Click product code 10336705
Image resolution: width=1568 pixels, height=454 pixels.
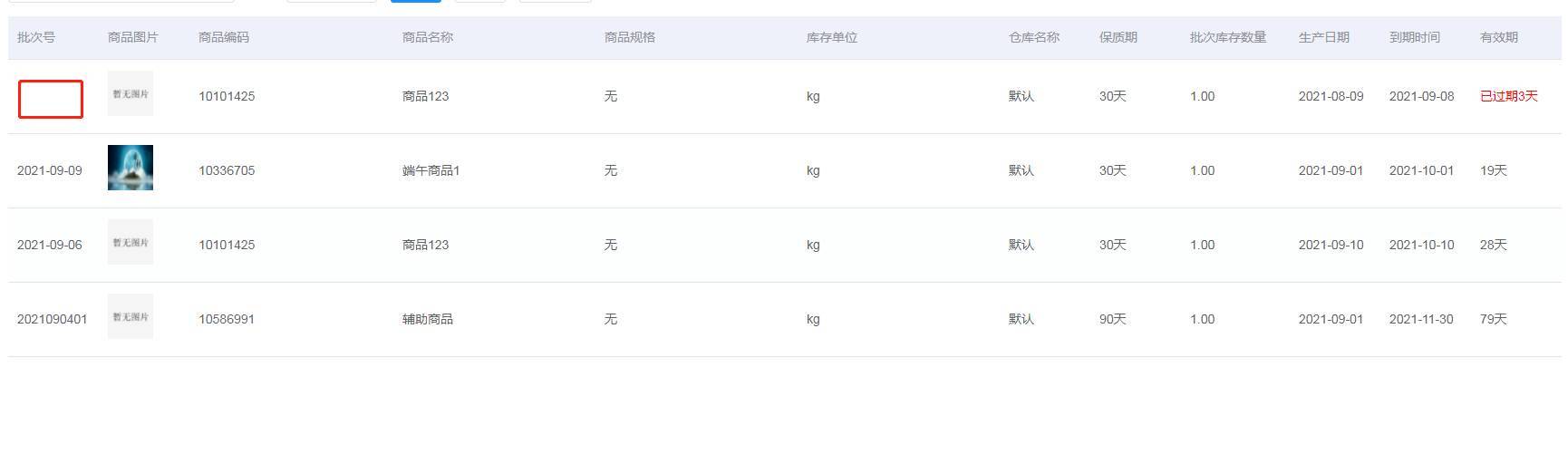(227, 170)
